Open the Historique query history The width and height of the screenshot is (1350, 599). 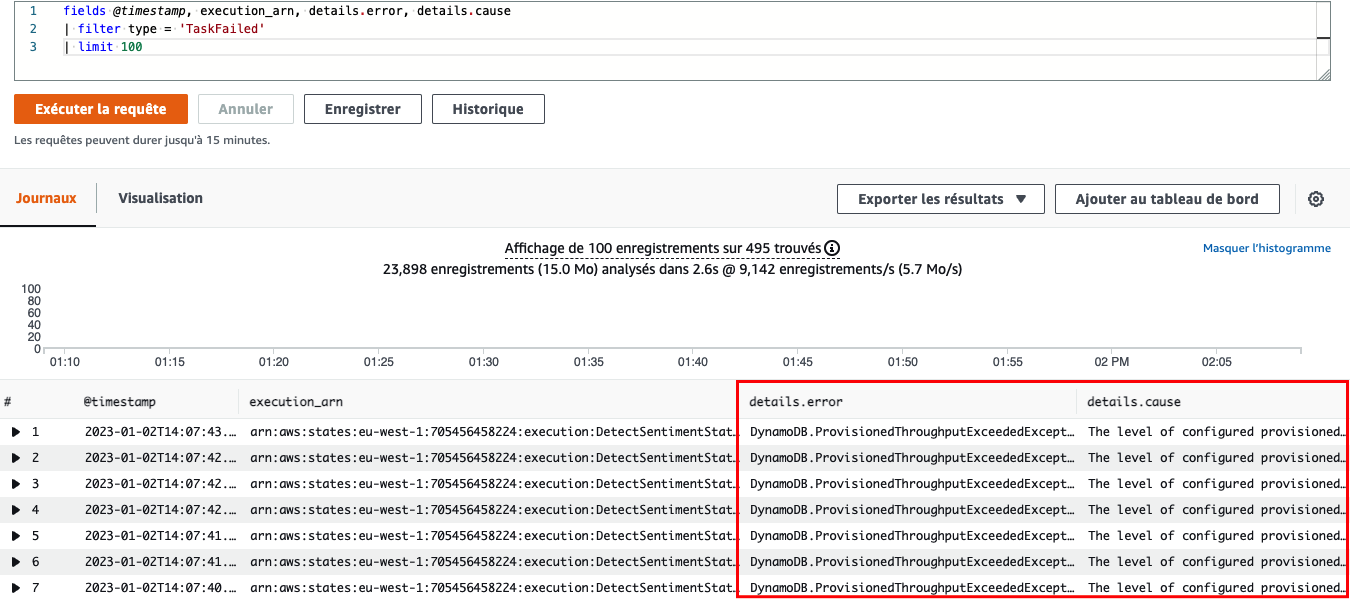pyautogui.click(x=488, y=109)
